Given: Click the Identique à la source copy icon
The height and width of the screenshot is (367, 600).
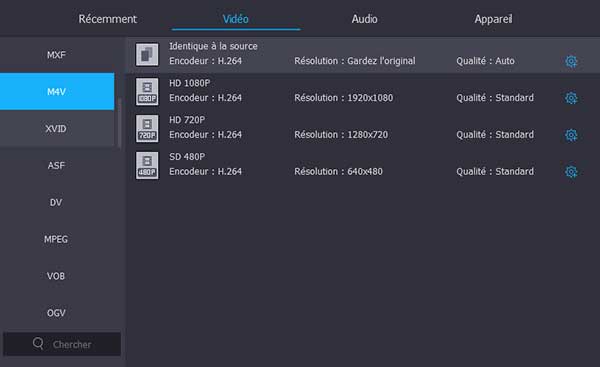Looking at the screenshot, I should point(147,54).
